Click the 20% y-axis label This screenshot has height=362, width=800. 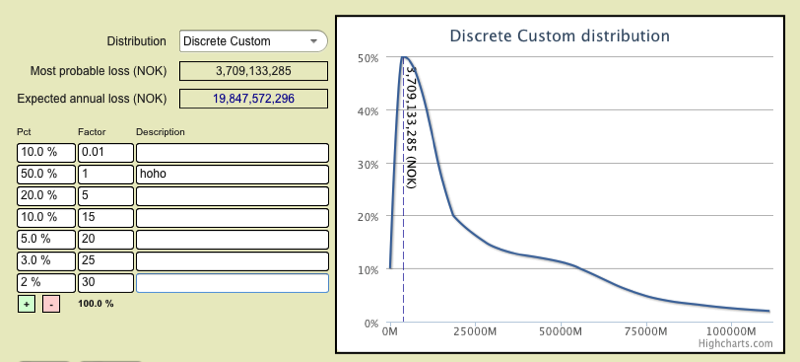[x=367, y=217]
